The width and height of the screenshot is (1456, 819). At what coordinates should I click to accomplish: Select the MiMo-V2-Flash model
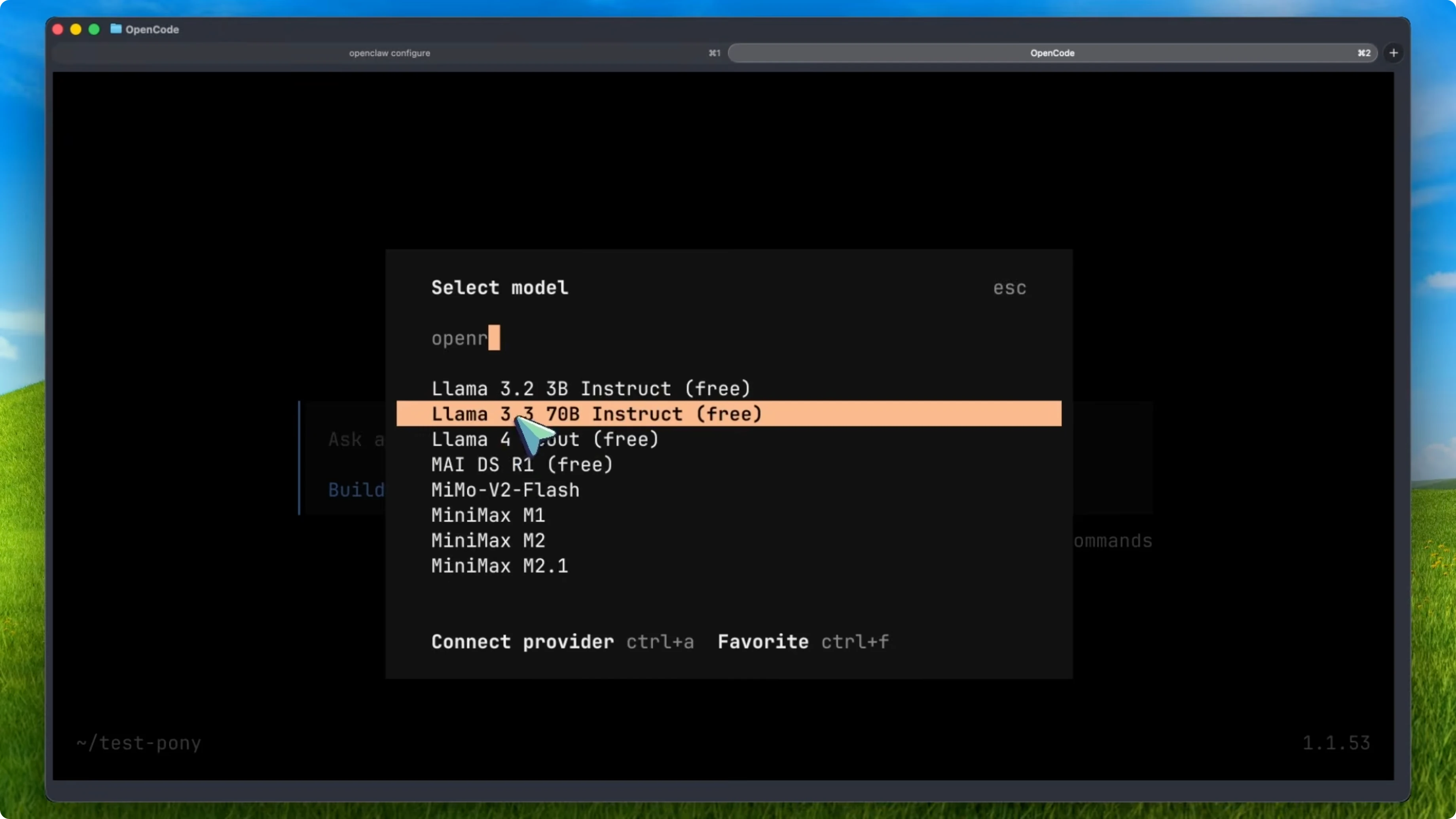coord(505,490)
